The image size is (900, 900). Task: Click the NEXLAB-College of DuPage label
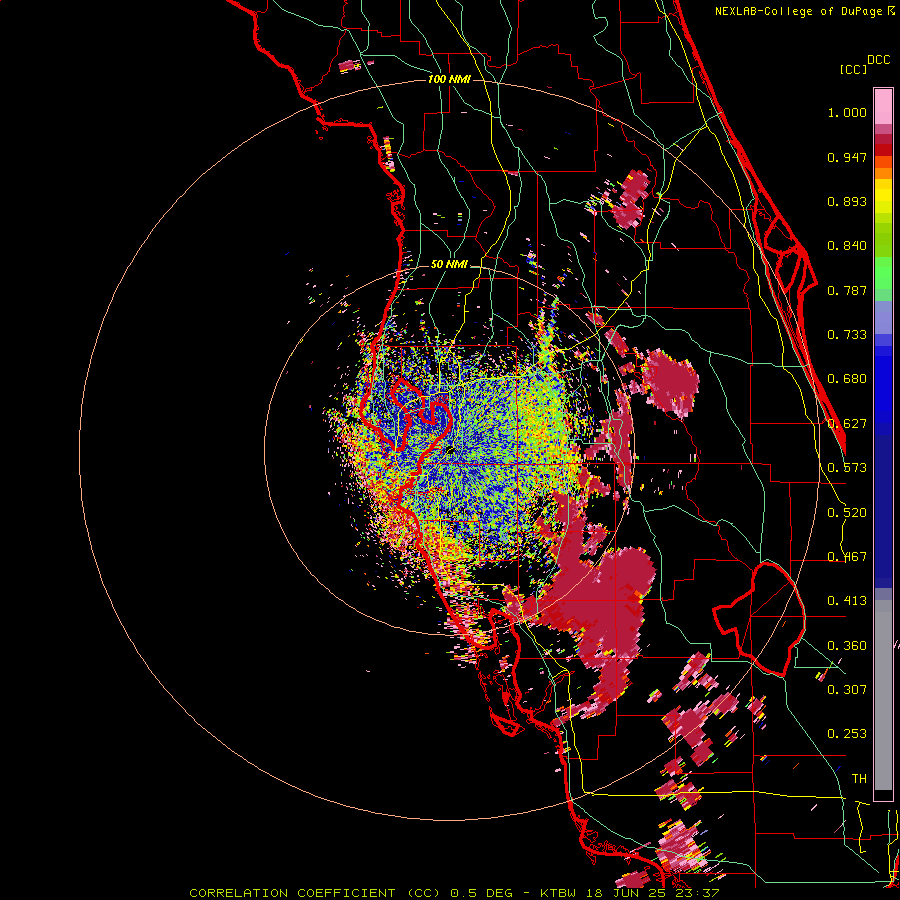pyautogui.click(x=799, y=11)
